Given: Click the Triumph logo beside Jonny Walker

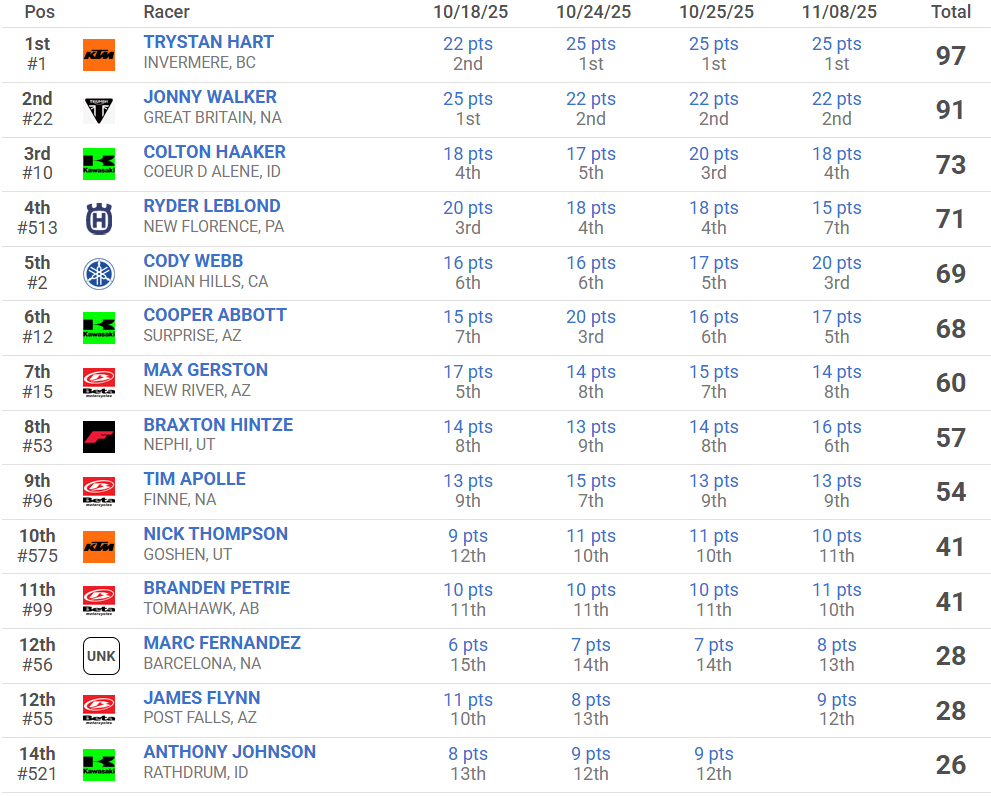Looking at the screenshot, I should 99,109.
